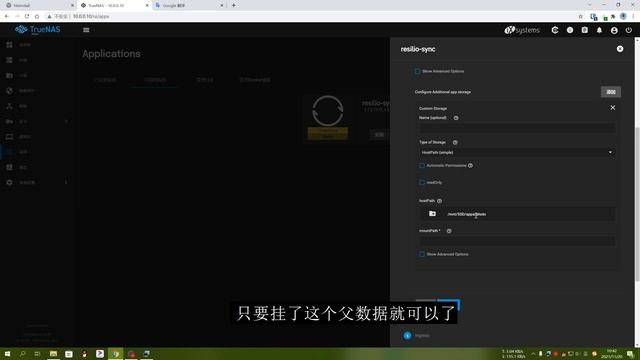Open the Virtualization monitor sidebar icon
Viewport: 640px width, 360px height.
(9, 137)
